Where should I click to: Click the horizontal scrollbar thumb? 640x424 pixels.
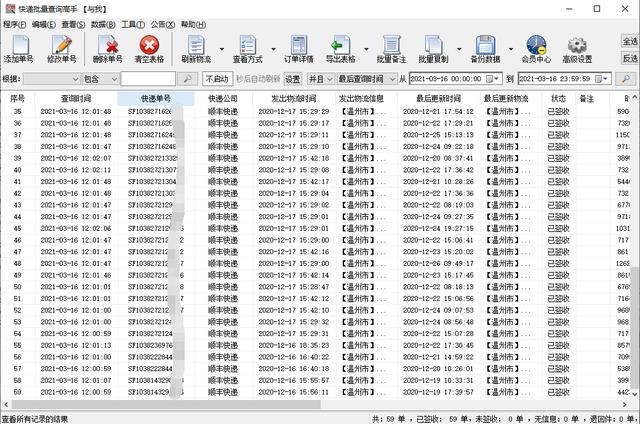click(x=166, y=404)
